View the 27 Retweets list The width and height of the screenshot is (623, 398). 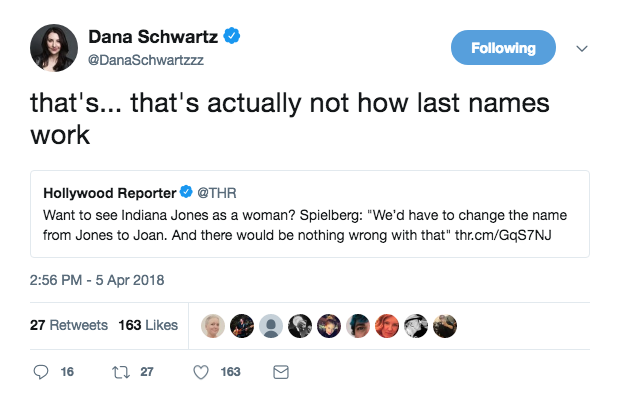[69, 325]
